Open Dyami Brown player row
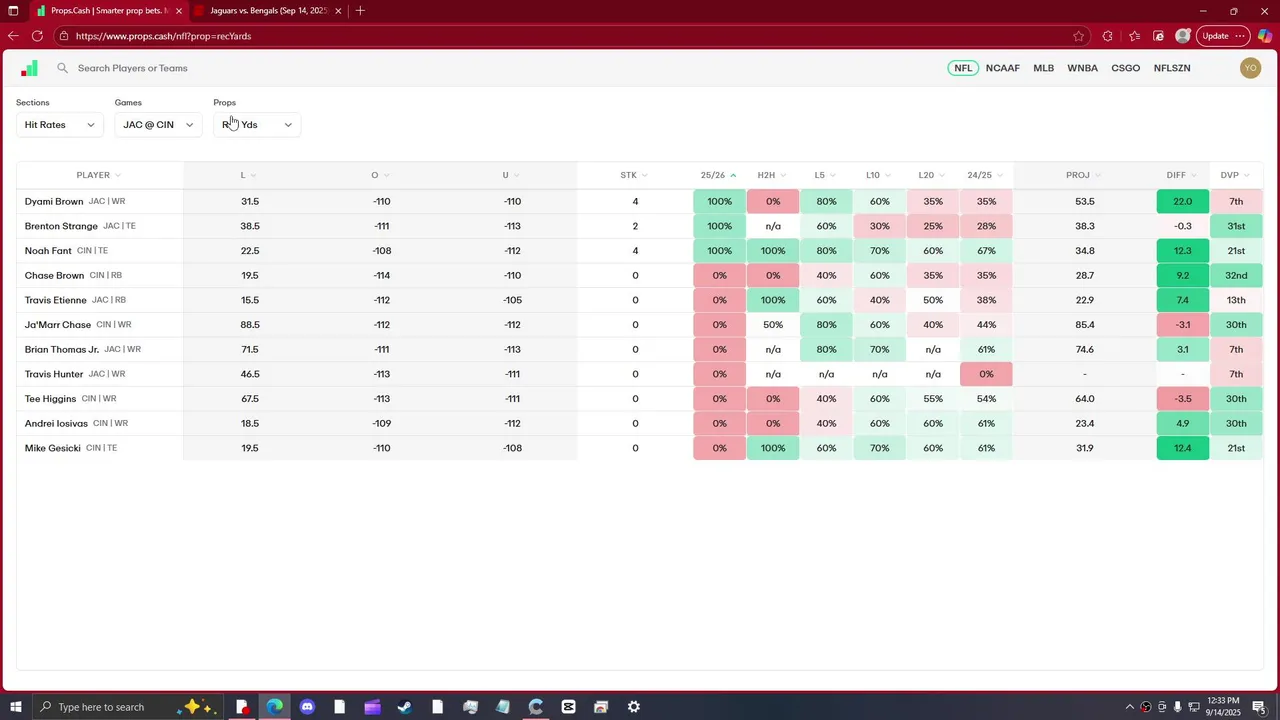1280x720 pixels. 640,201
